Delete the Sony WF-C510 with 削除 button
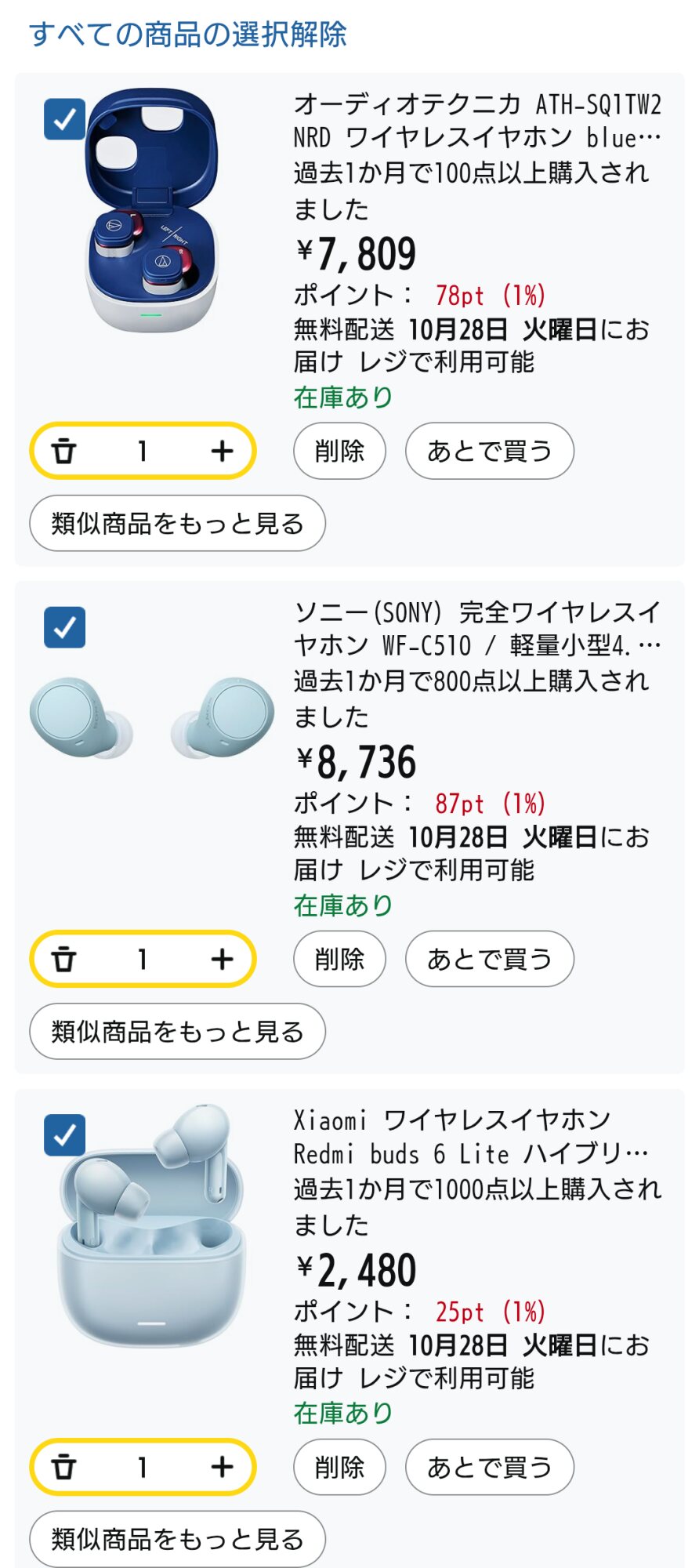Image resolution: width=699 pixels, height=1568 pixels. coord(339,960)
